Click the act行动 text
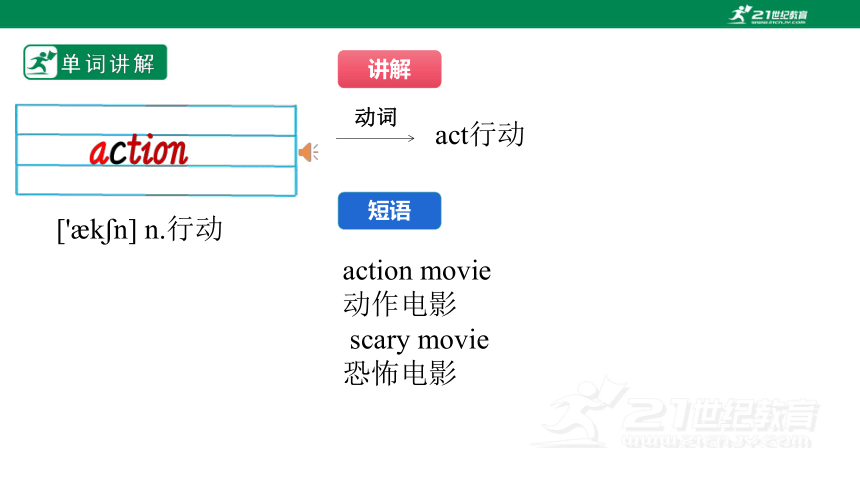 480,135
